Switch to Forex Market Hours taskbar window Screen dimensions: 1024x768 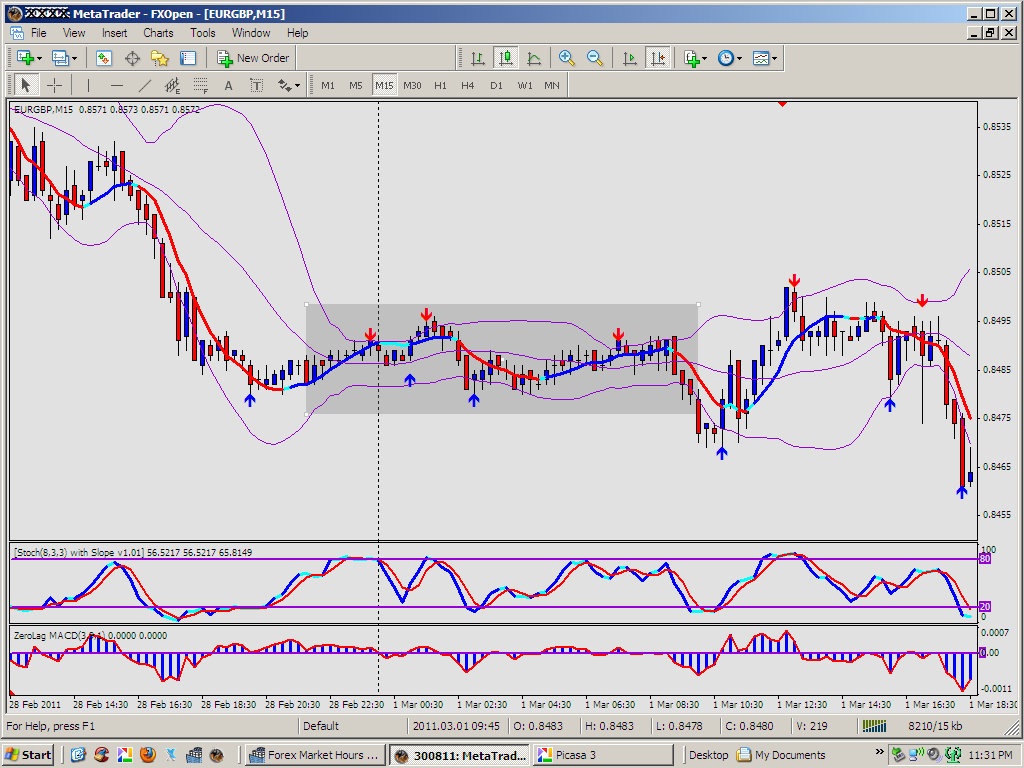point(315,755)
